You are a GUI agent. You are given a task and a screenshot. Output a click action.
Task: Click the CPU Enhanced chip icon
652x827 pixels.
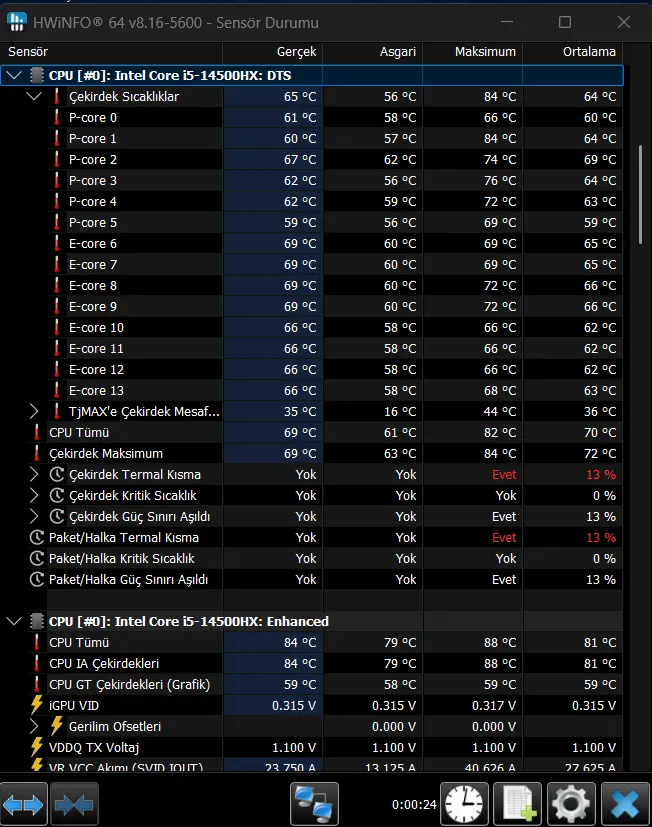[x=36, y=621]
